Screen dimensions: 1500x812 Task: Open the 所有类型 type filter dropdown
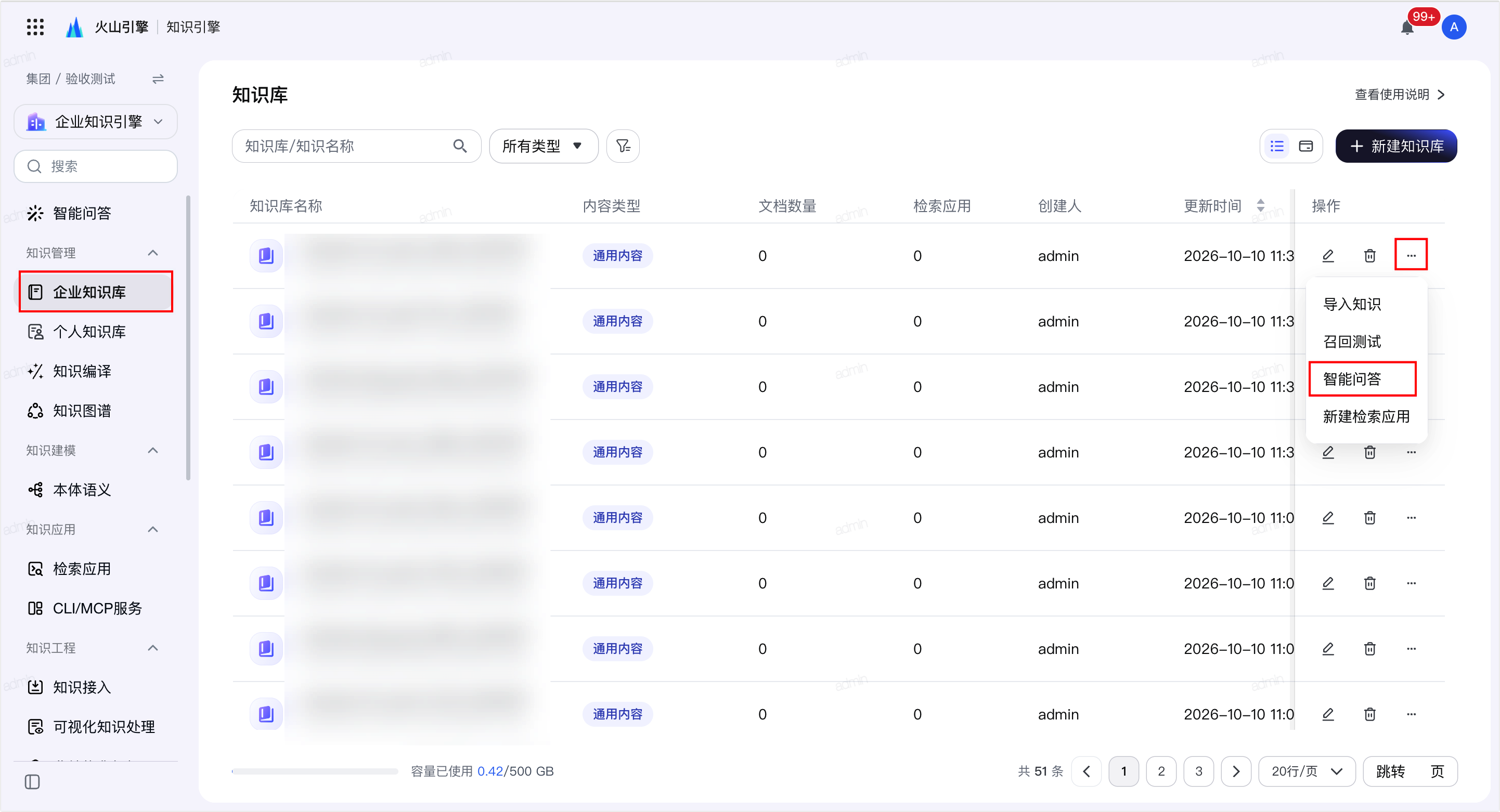[x=544, y=146]
